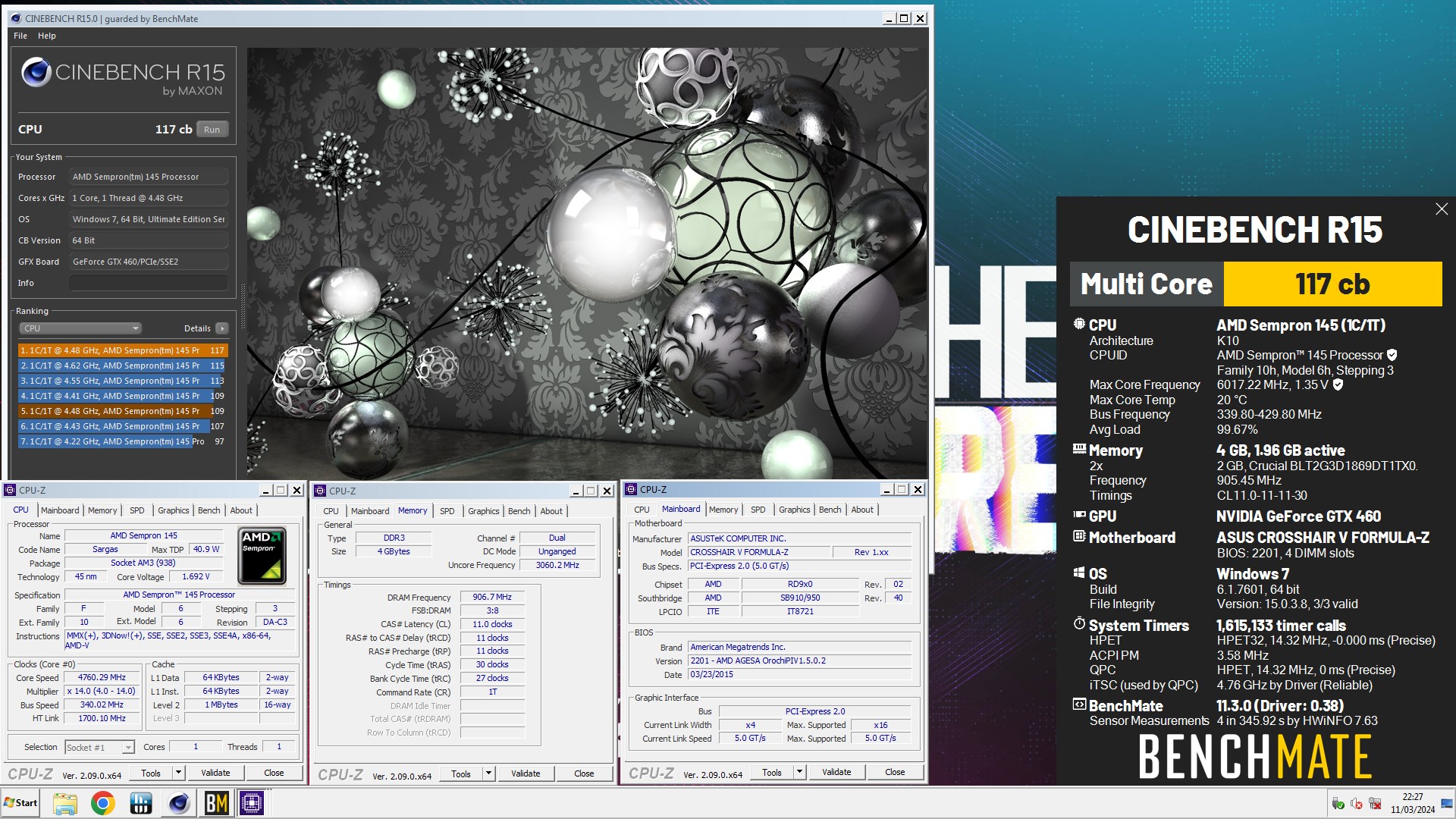Select first ranking entry scoring 117

pyautogui.click(x=123, y=350)
